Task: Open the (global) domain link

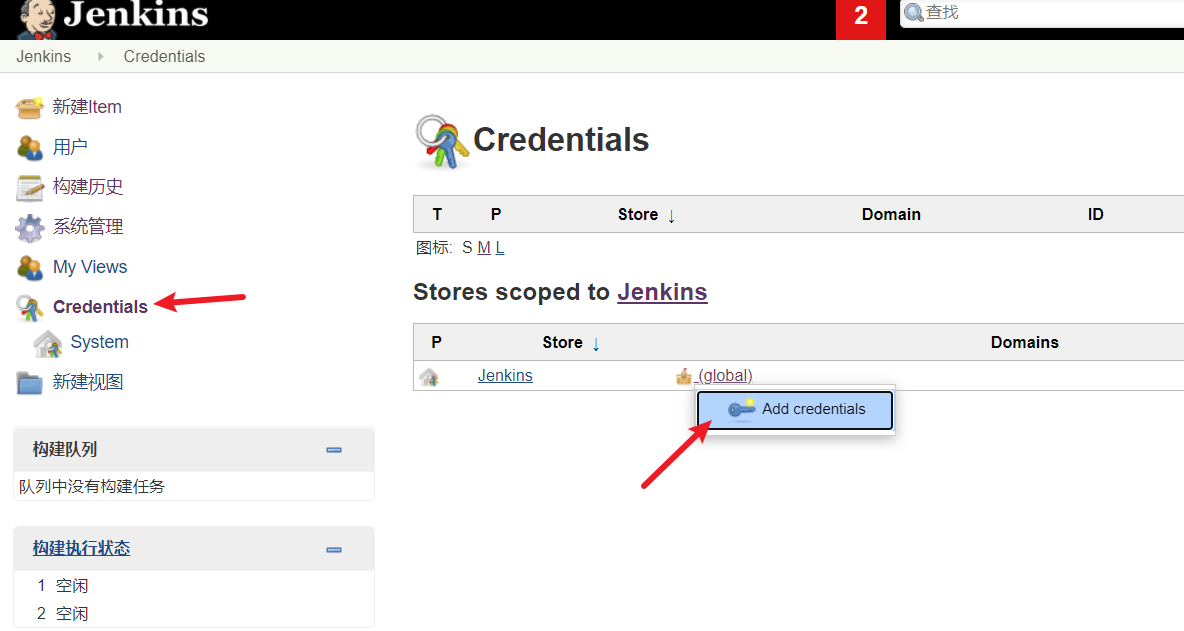Action: (726, 377)
